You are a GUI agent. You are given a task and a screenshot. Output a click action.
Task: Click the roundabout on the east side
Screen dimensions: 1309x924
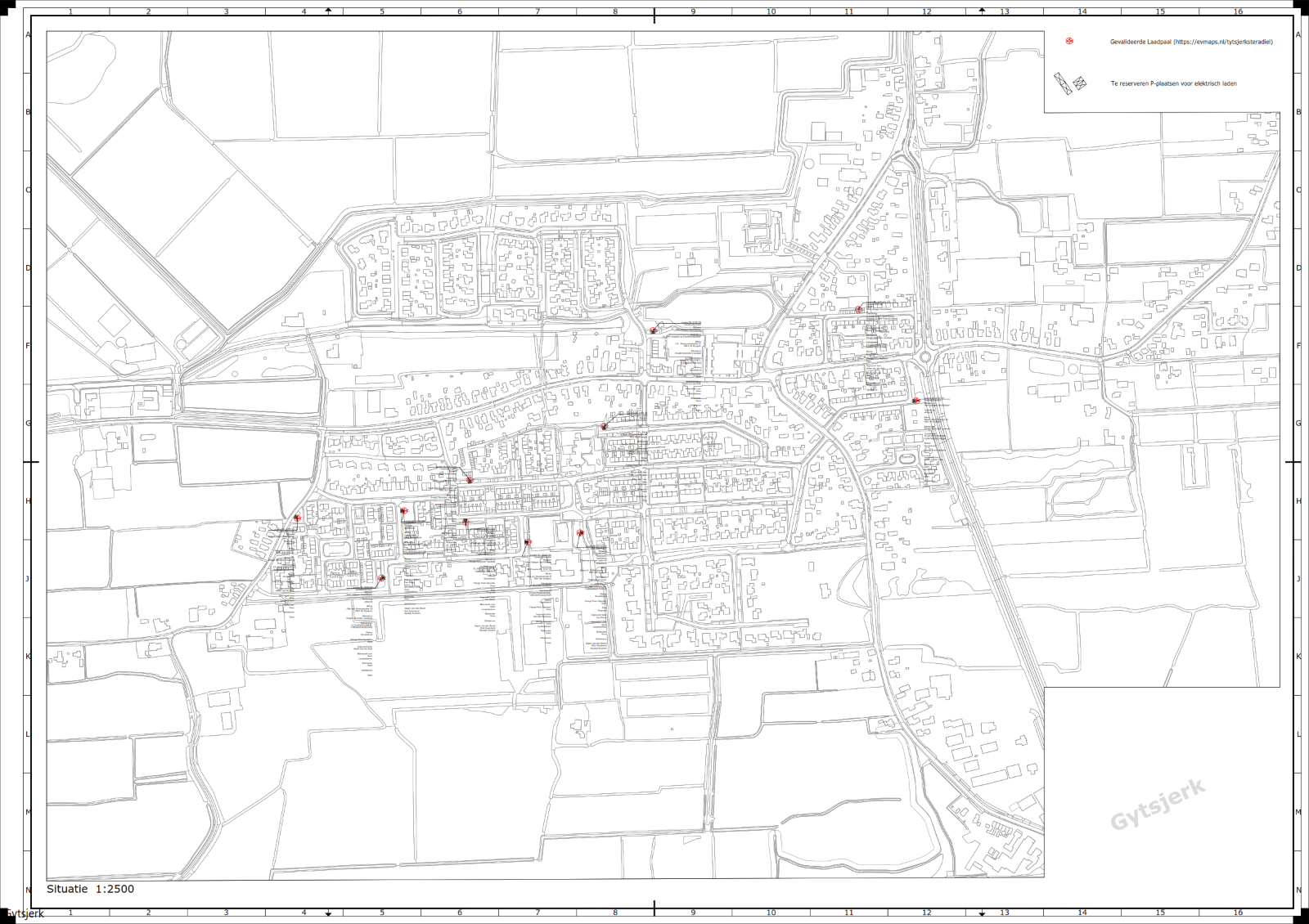925,357
